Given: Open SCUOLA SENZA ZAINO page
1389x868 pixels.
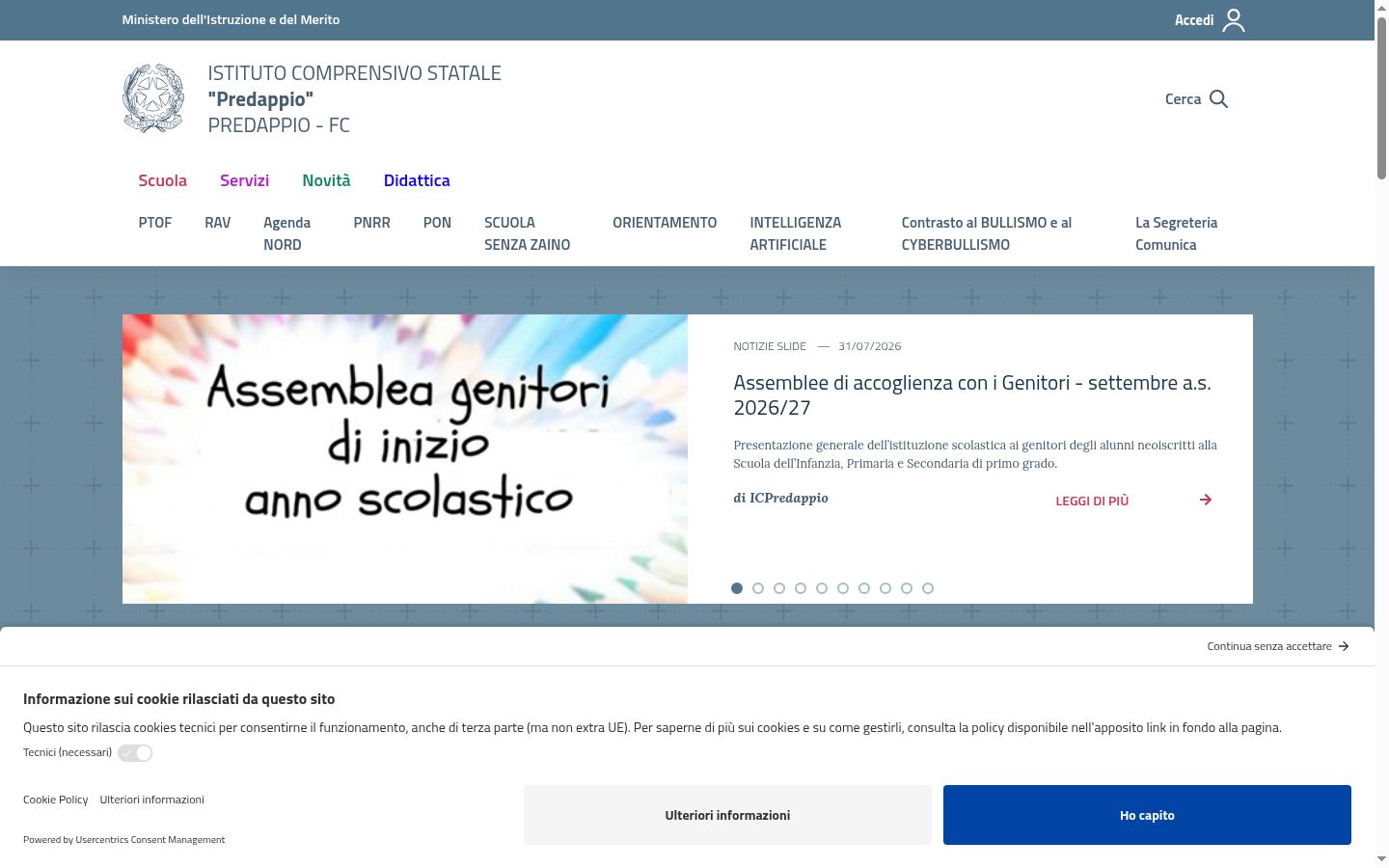Looking at the screenshot, I should tap(527, 233).
